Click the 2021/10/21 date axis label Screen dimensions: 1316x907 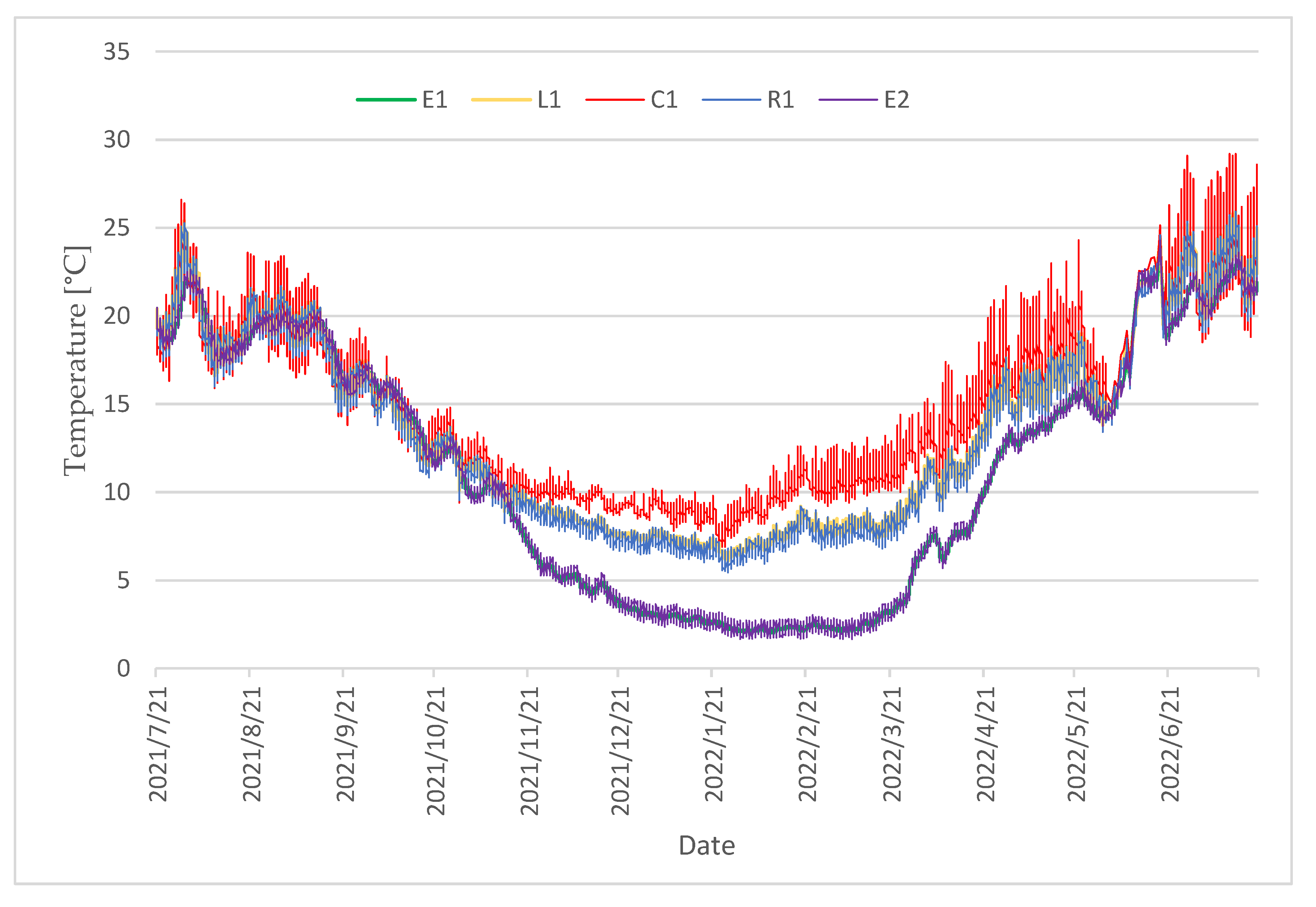(x=436, y=751)
